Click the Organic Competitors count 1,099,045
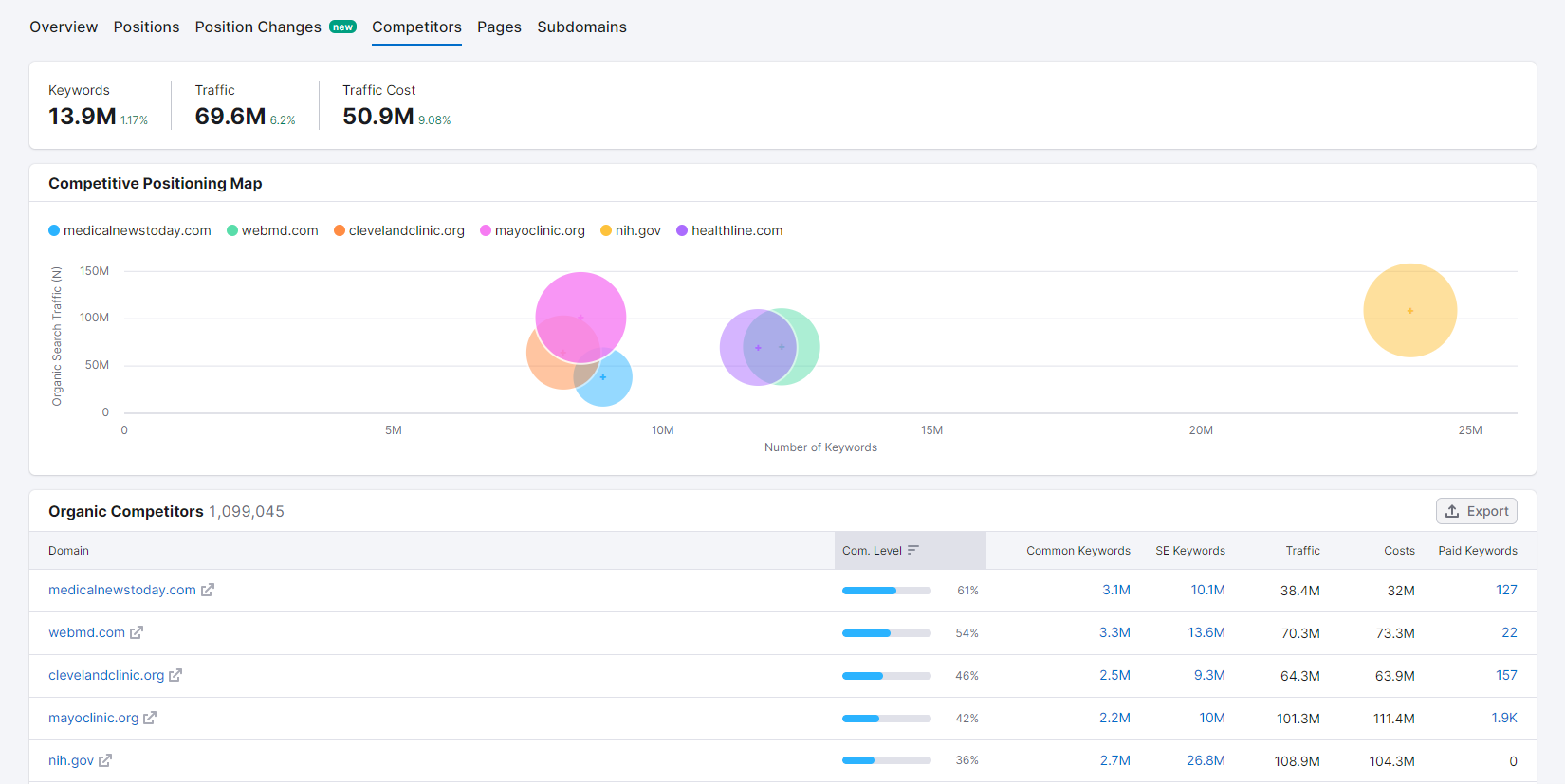This screenshot has width=1565, height=784. pyautogui.click(x=247, y=511)
